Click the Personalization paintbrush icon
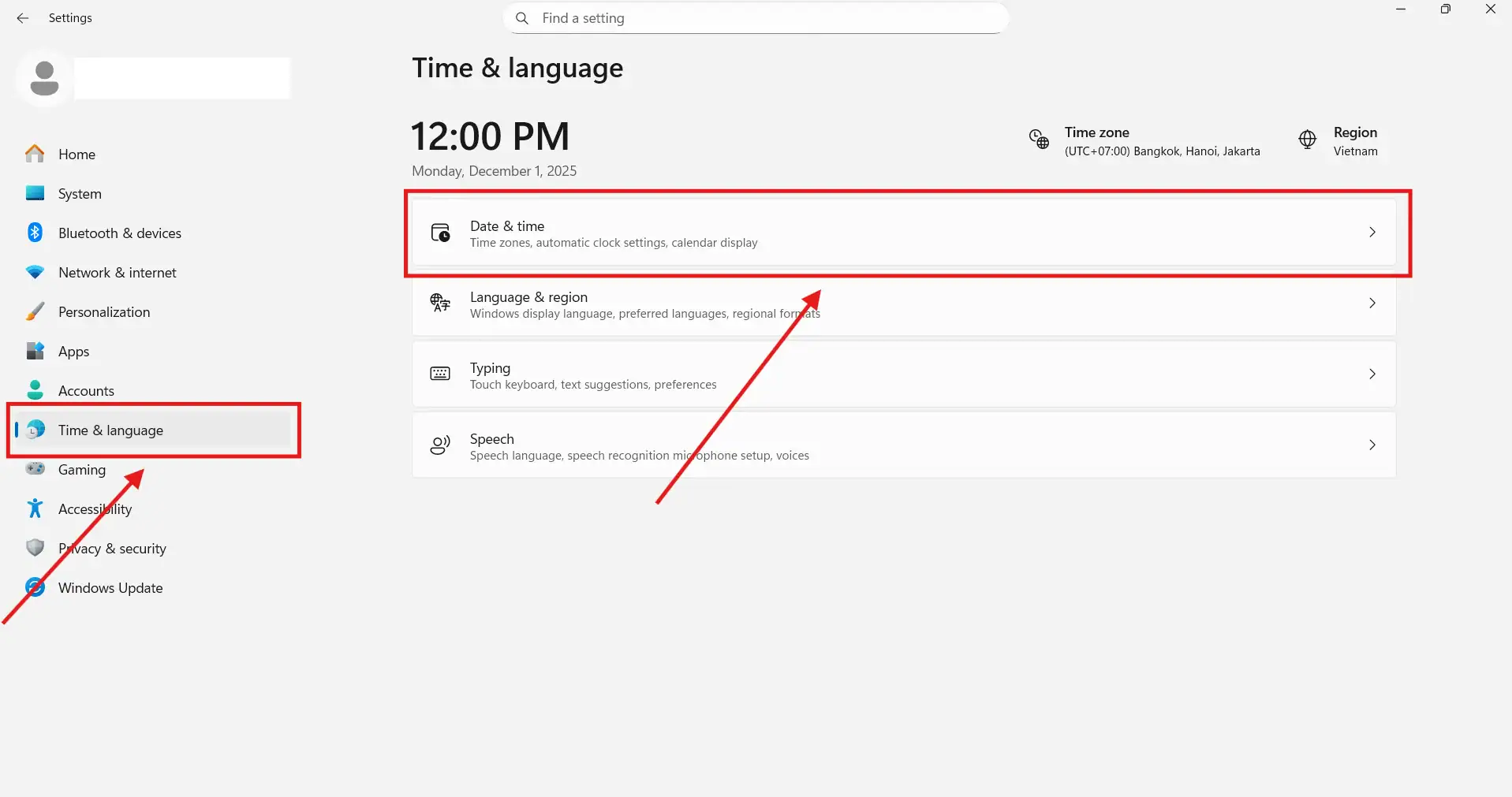This screenshot has height=797, width=1512. (x=35, y=311)
